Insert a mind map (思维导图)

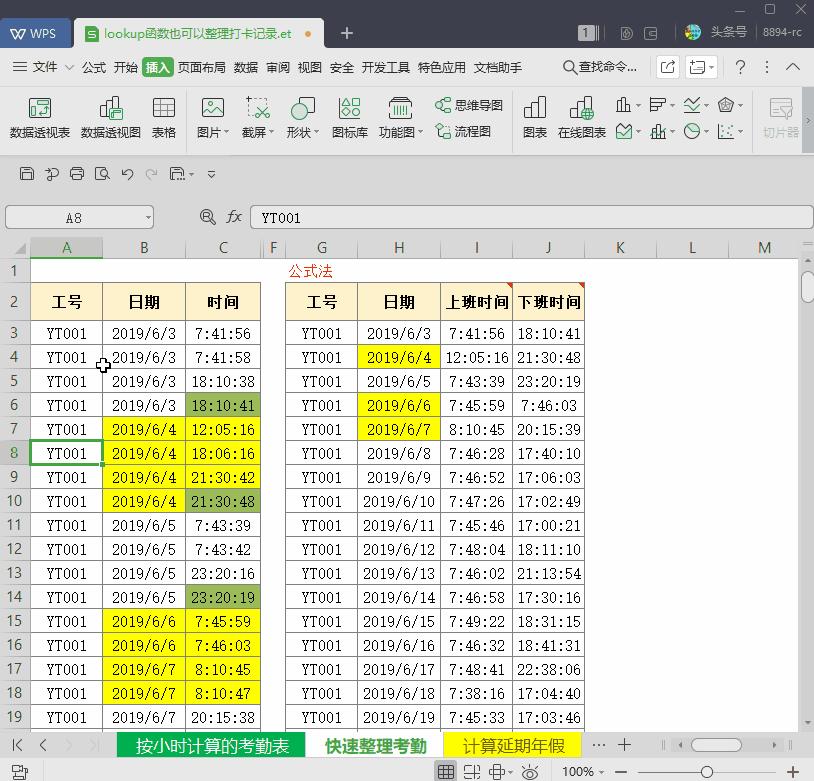coord(469,105)
